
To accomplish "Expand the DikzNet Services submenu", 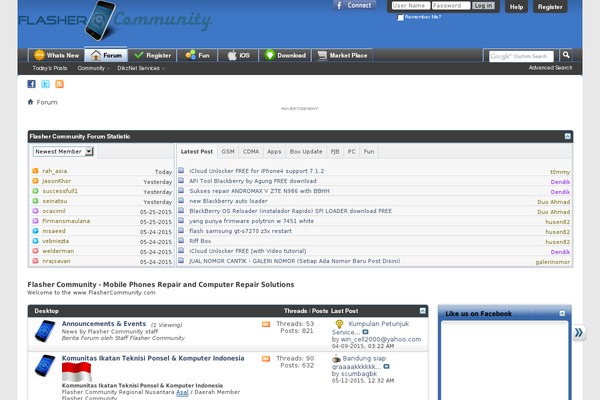I will click(141, 68).
